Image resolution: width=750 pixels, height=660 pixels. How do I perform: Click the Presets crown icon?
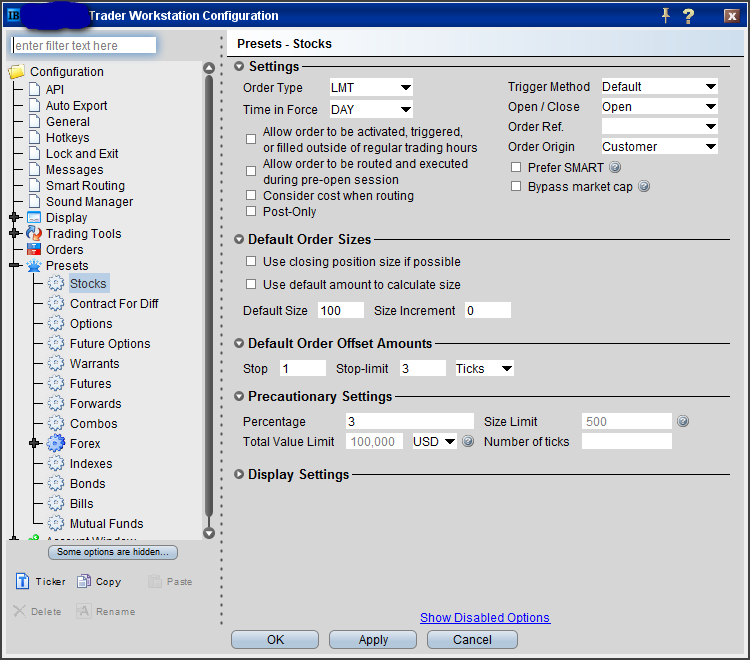pos(34,265)
